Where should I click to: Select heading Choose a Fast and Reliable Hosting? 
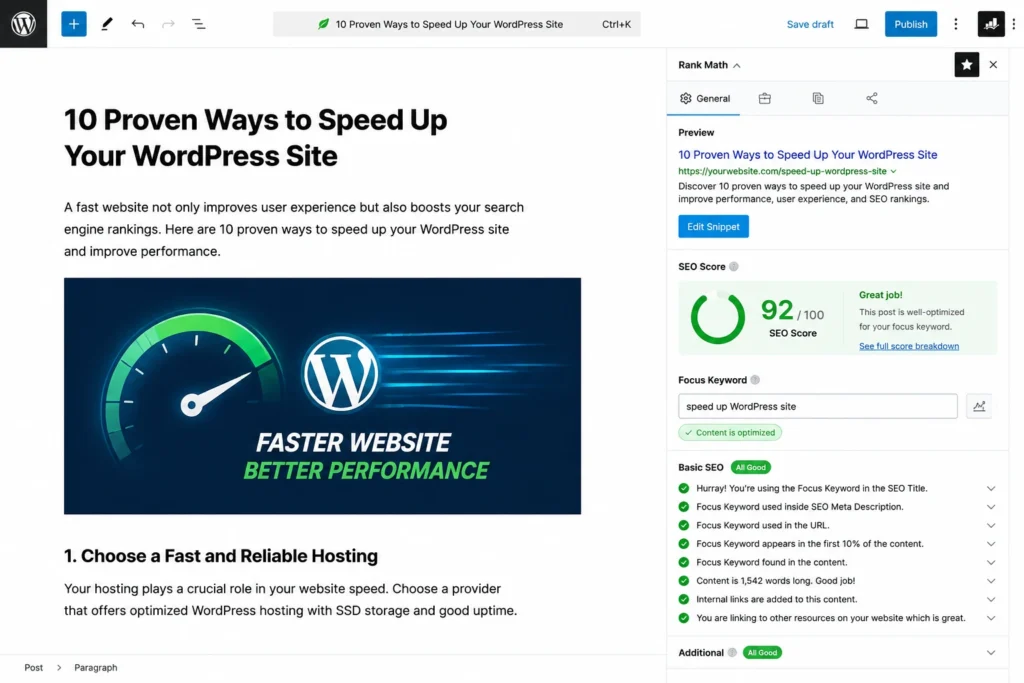(221, 556)
